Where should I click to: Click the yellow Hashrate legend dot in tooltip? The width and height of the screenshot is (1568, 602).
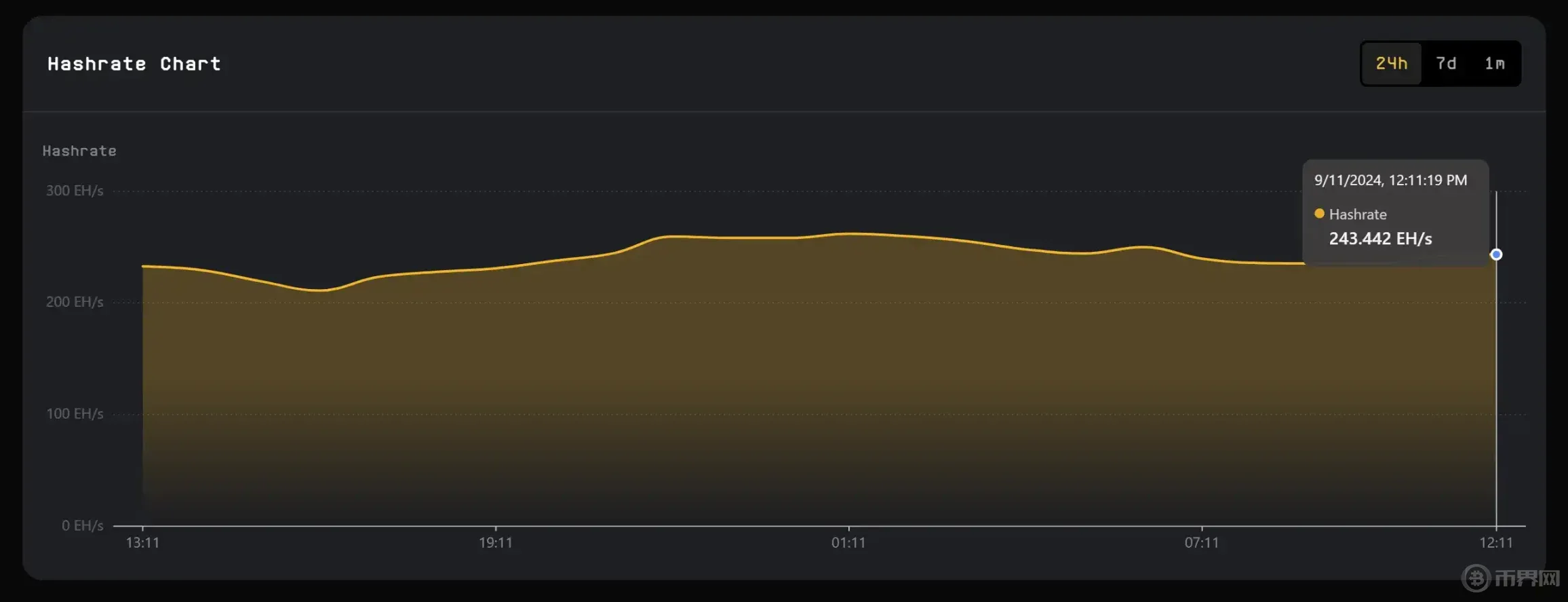click(x=1319, y=214)
